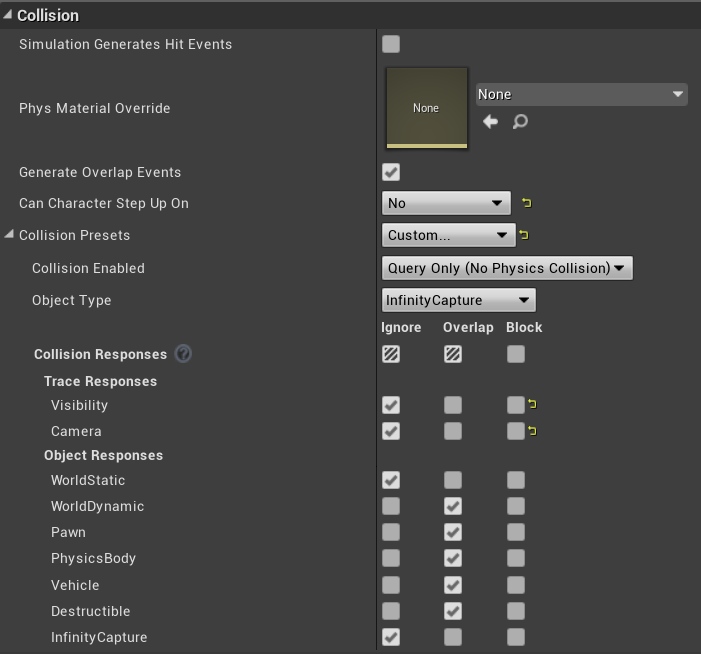The height and width of the screenshot is (654, 701).
Task: Set all Collision Responses to Ignore
Action: 391,354
